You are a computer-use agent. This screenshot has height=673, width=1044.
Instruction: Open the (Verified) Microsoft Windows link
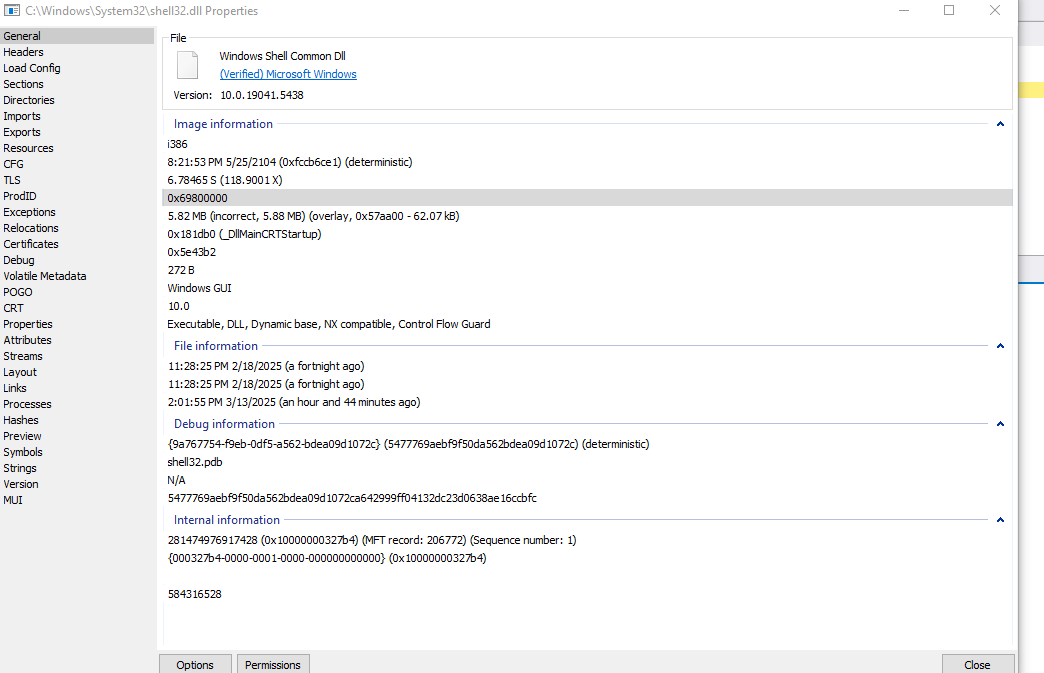(288, 74)
